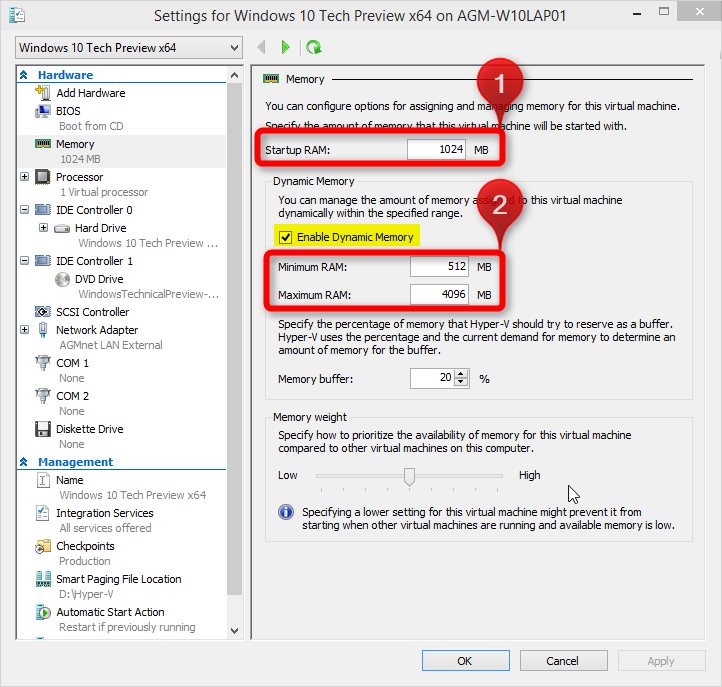This screenshot has height=687, width=722.
Task: Click the COM 1 port icon
Action: [43, 363]
